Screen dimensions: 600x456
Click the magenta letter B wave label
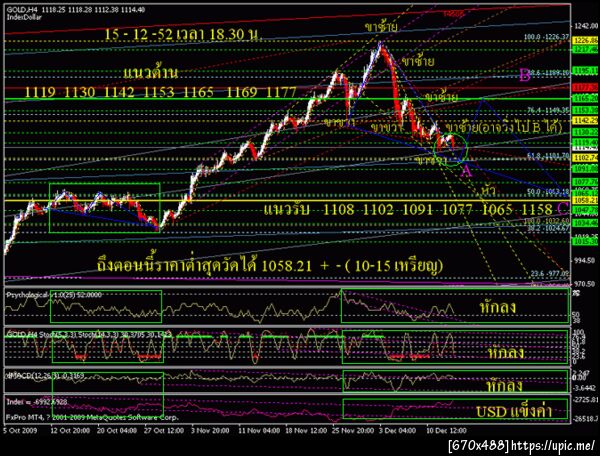[525, 75]
